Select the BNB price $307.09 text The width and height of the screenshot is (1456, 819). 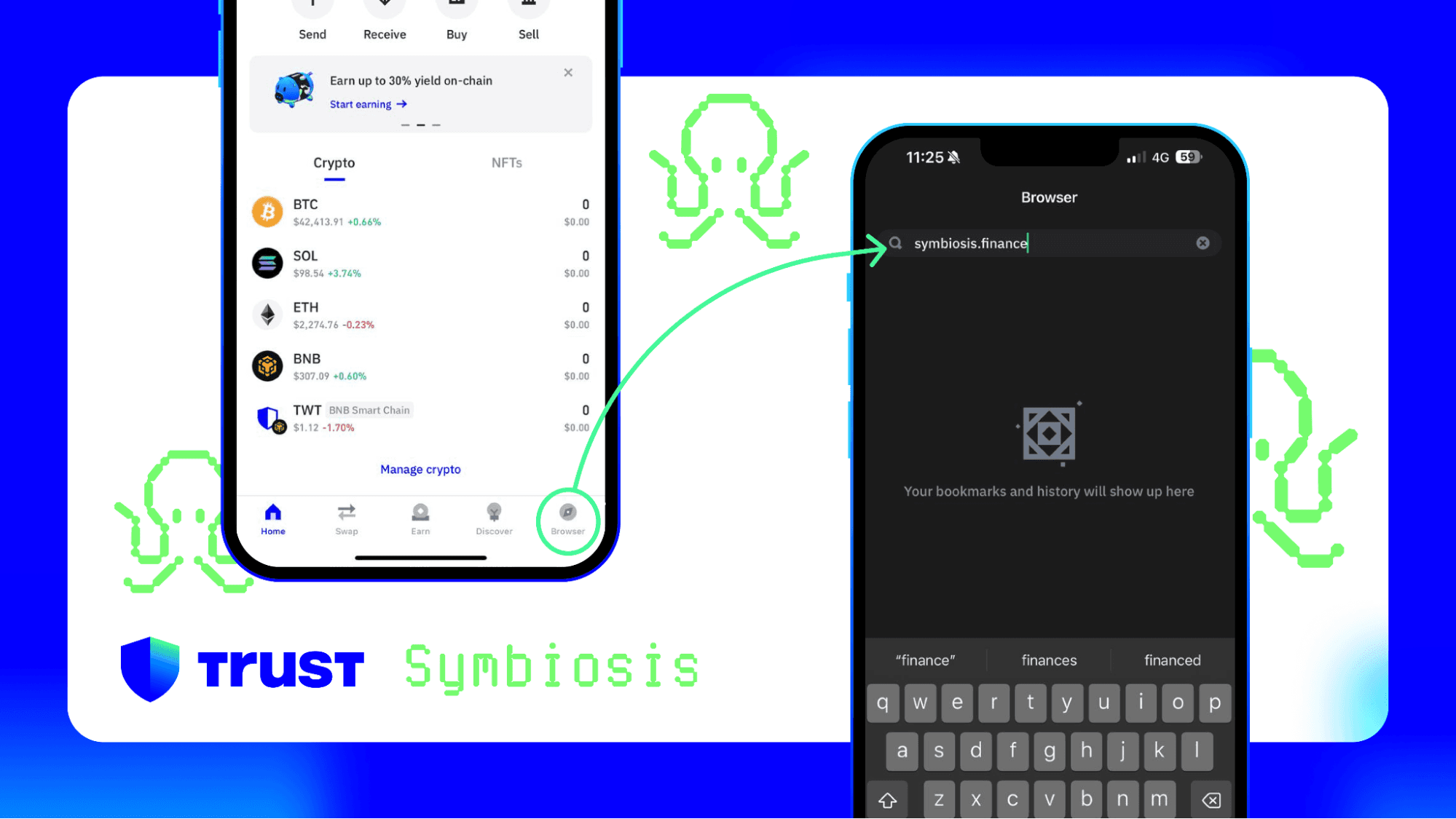(x=312, y=376)
